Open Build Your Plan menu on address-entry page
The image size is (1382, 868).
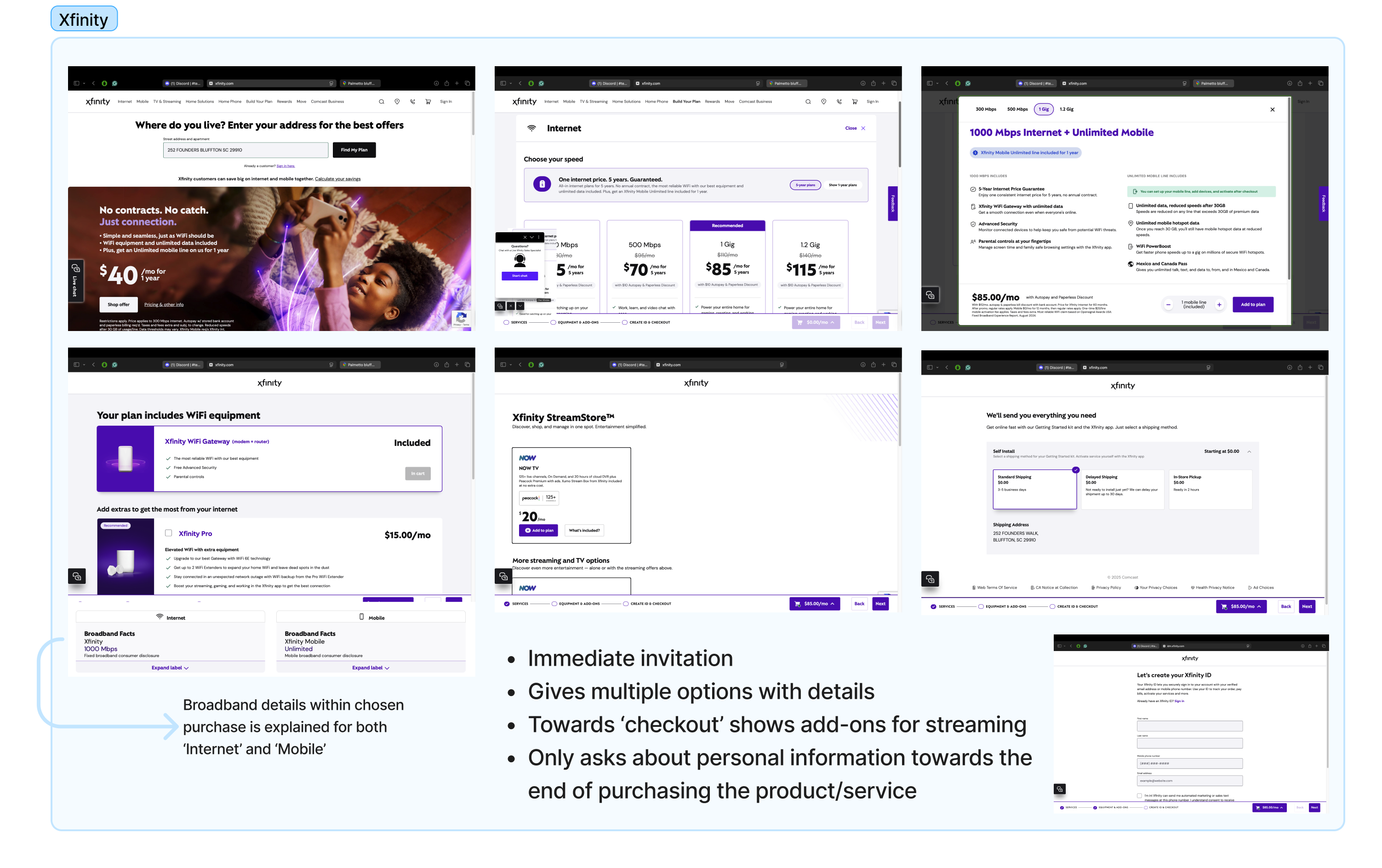(x=259, y=102)
